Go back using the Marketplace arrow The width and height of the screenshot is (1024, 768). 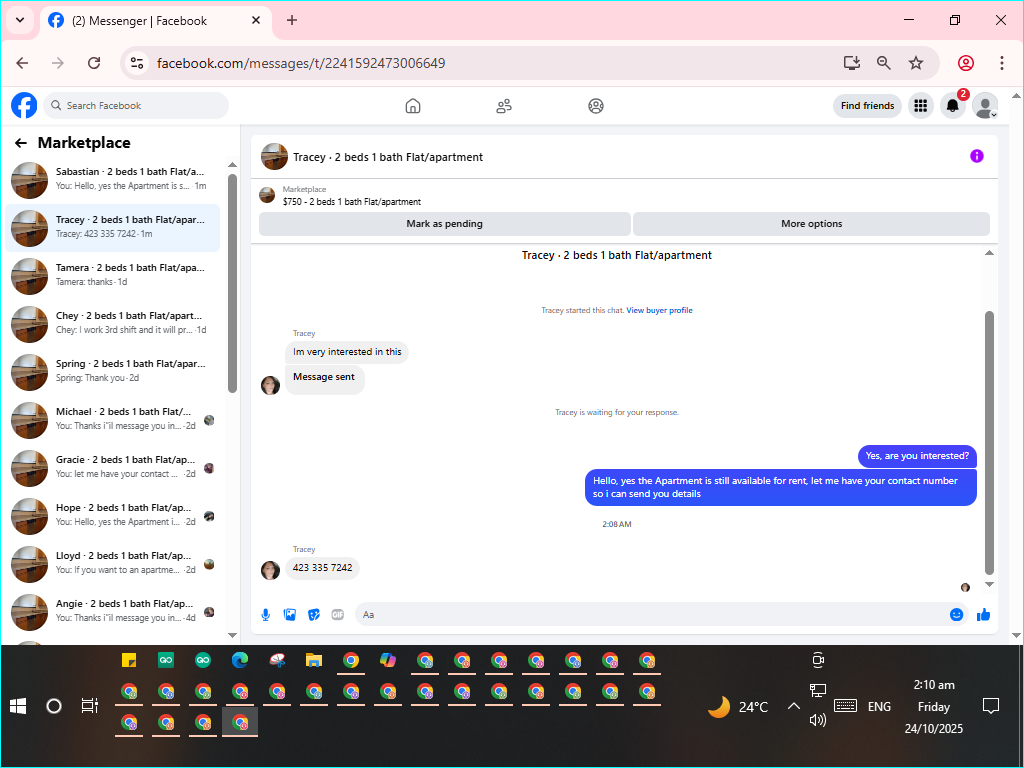pyautogui.click(x=21, y=143)
